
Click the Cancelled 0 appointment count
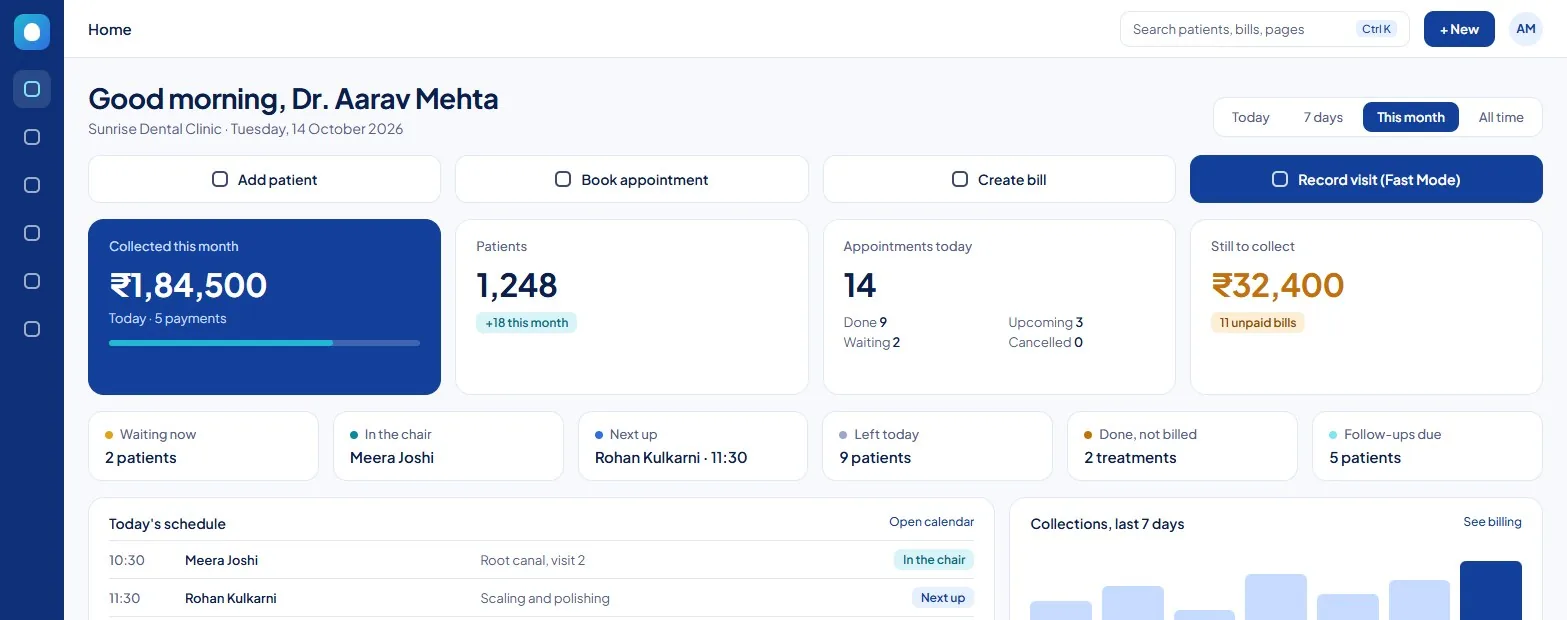pyautogui.click(x=1045, y=342)
